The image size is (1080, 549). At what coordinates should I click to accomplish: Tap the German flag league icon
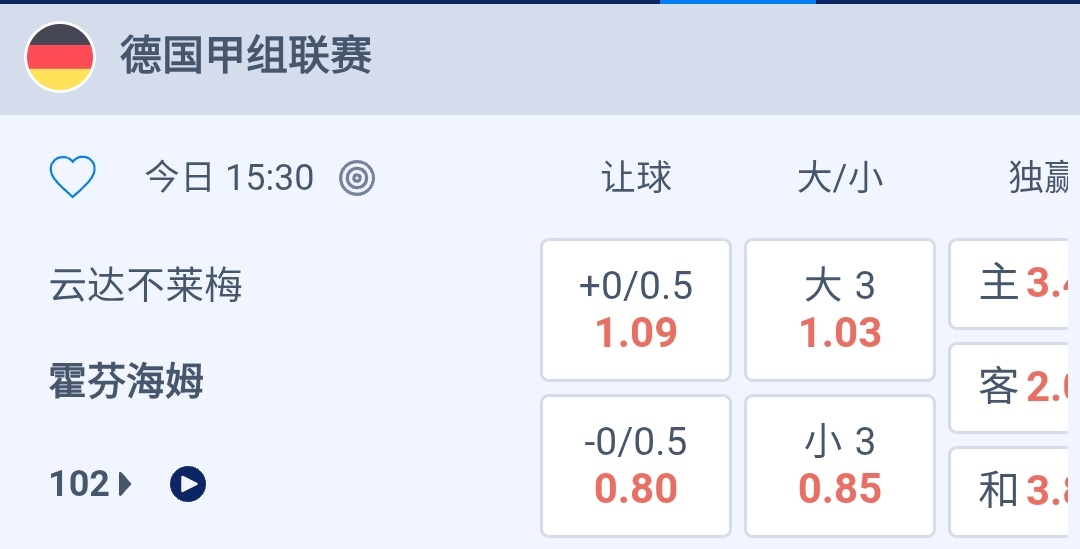click(x=60, y=57)
